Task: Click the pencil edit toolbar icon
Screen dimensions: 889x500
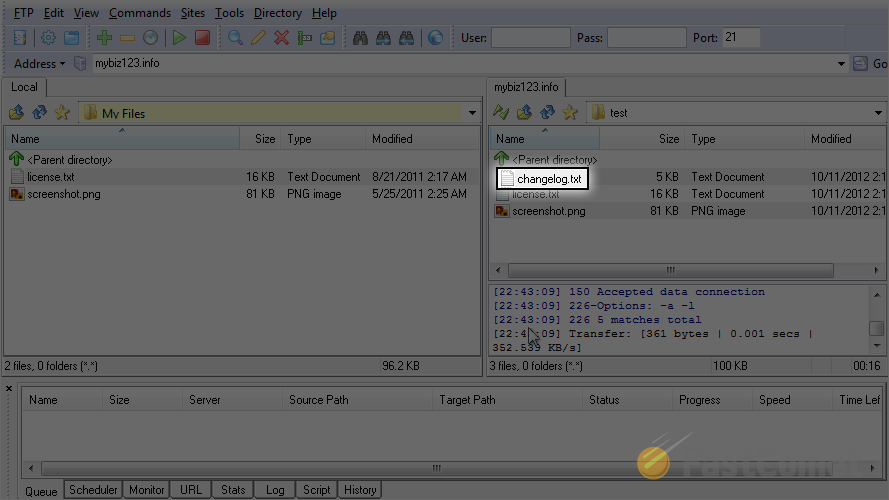Action: (x=258, y=38)
